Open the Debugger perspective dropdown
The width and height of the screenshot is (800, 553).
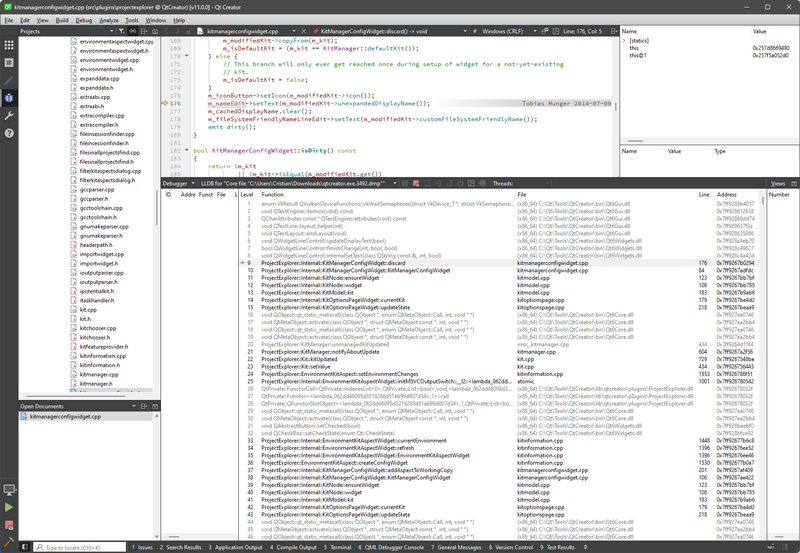tap(179, 183)
